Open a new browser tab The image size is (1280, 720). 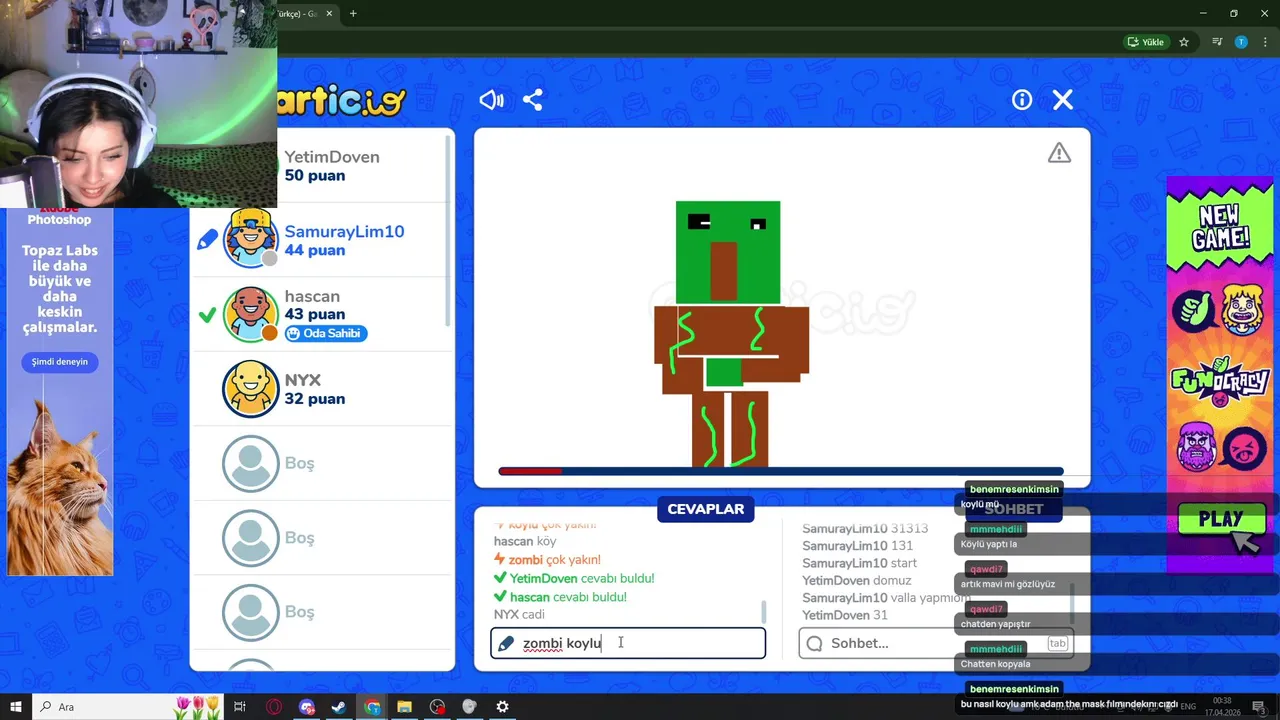point(353,14)
